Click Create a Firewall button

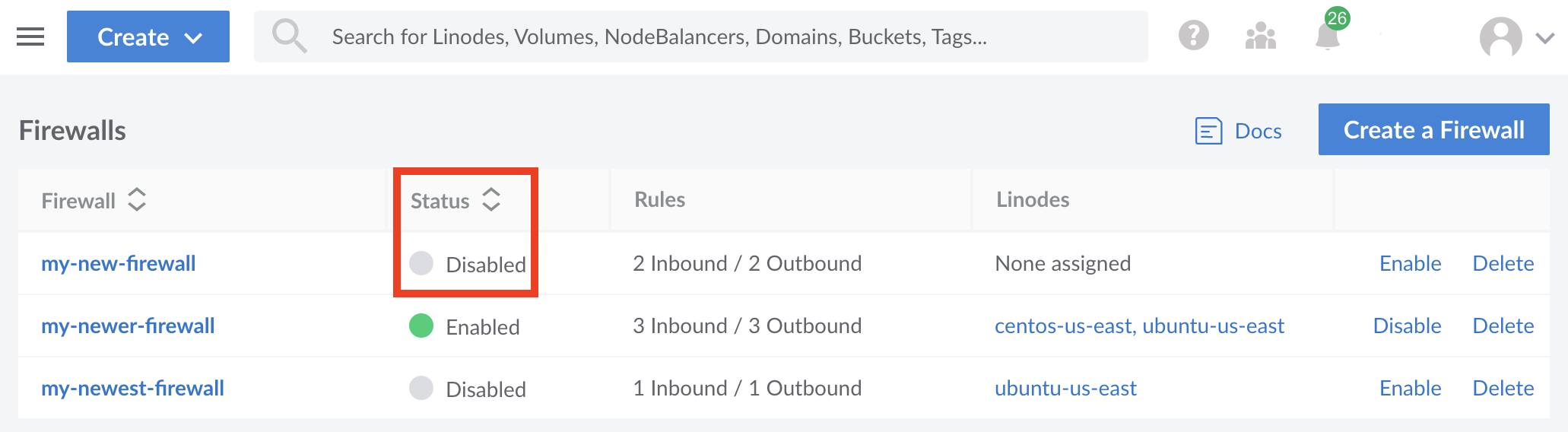pyautogui.click(x=1433, y=130)
